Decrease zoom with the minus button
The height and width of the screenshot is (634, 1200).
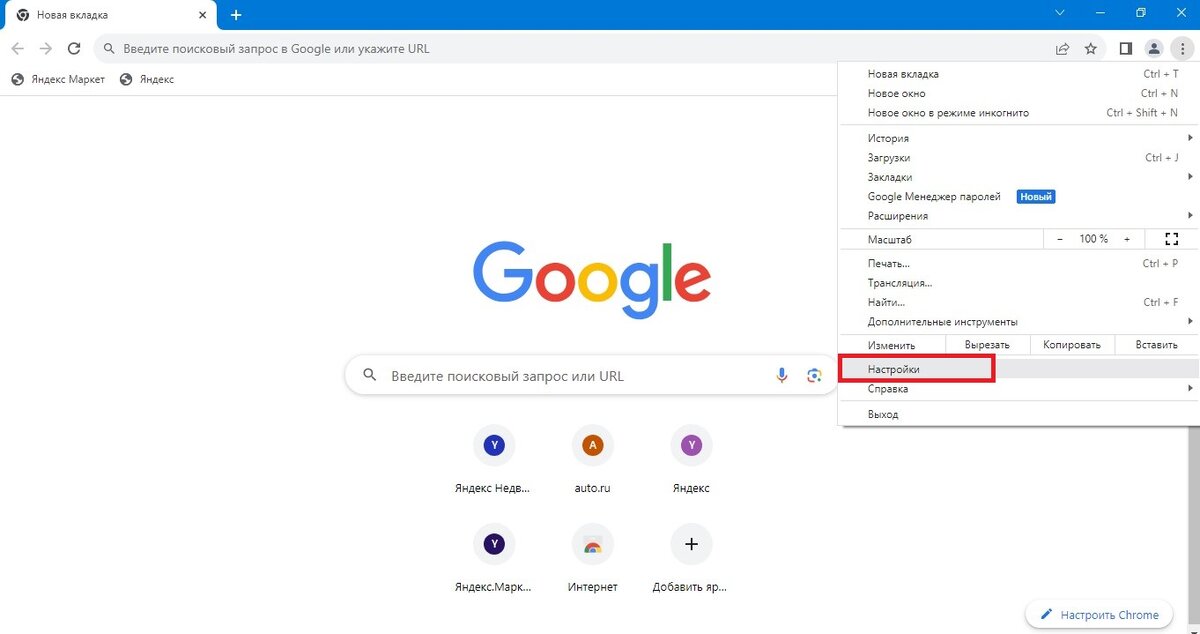[x=1060, y=239]
